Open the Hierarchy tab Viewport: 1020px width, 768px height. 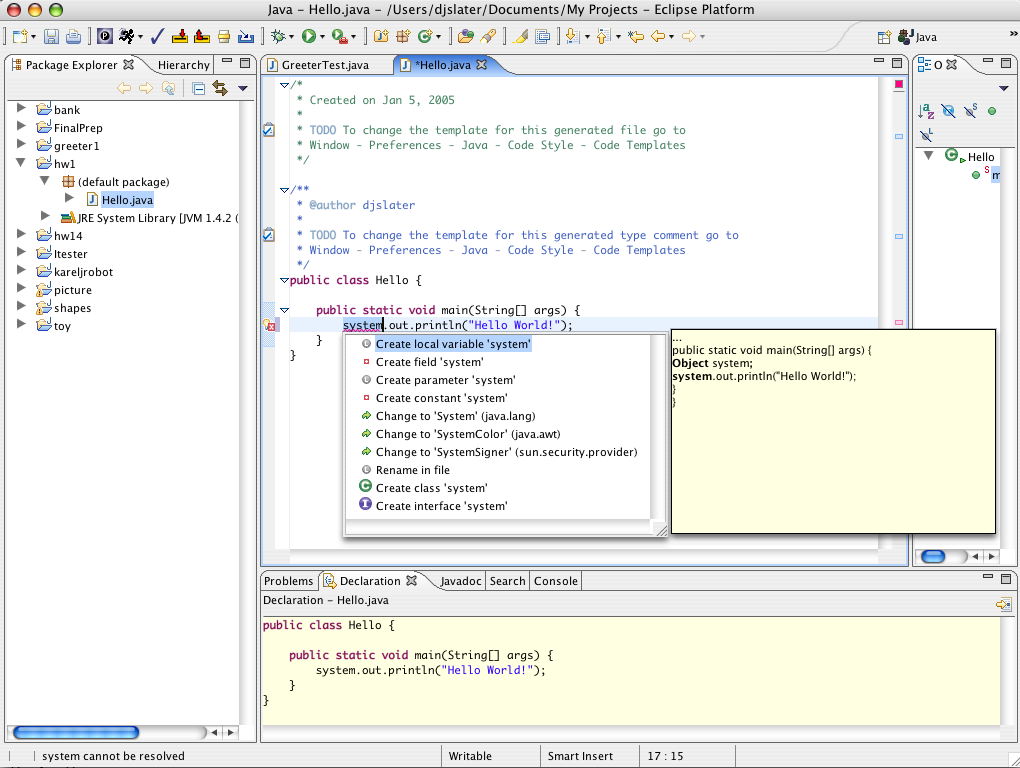[184, 65]
